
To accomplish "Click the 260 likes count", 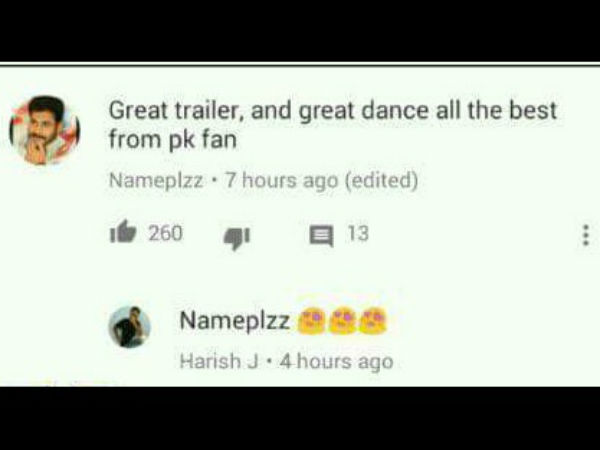I will pos(165,233).
